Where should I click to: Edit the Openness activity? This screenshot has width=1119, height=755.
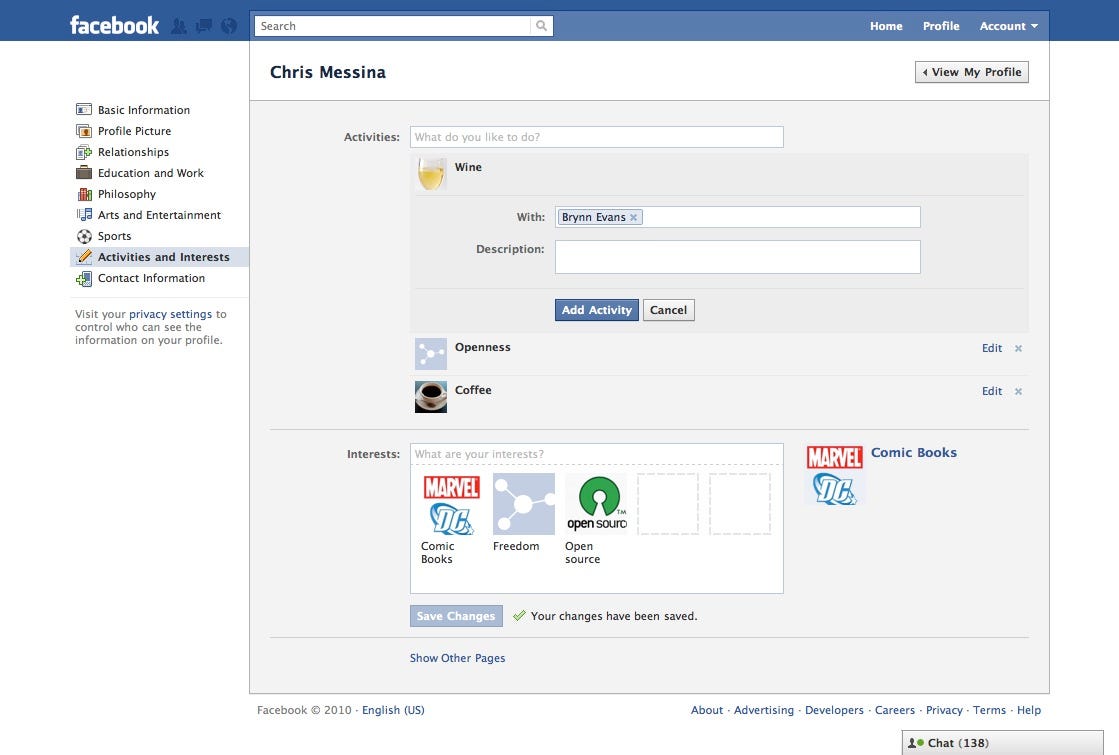[992, 348]
